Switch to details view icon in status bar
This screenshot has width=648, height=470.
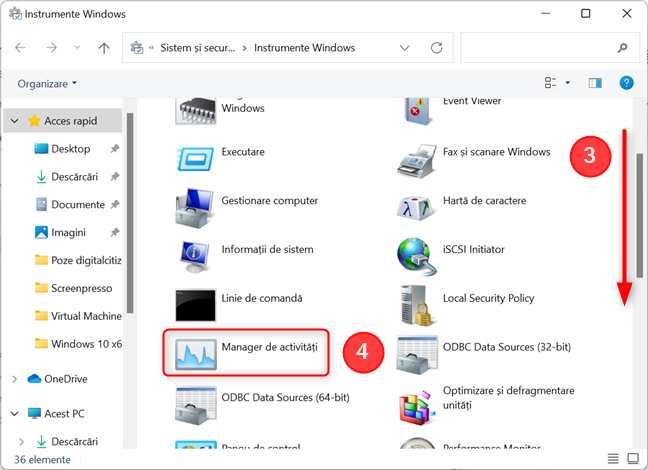click(613, 458)
